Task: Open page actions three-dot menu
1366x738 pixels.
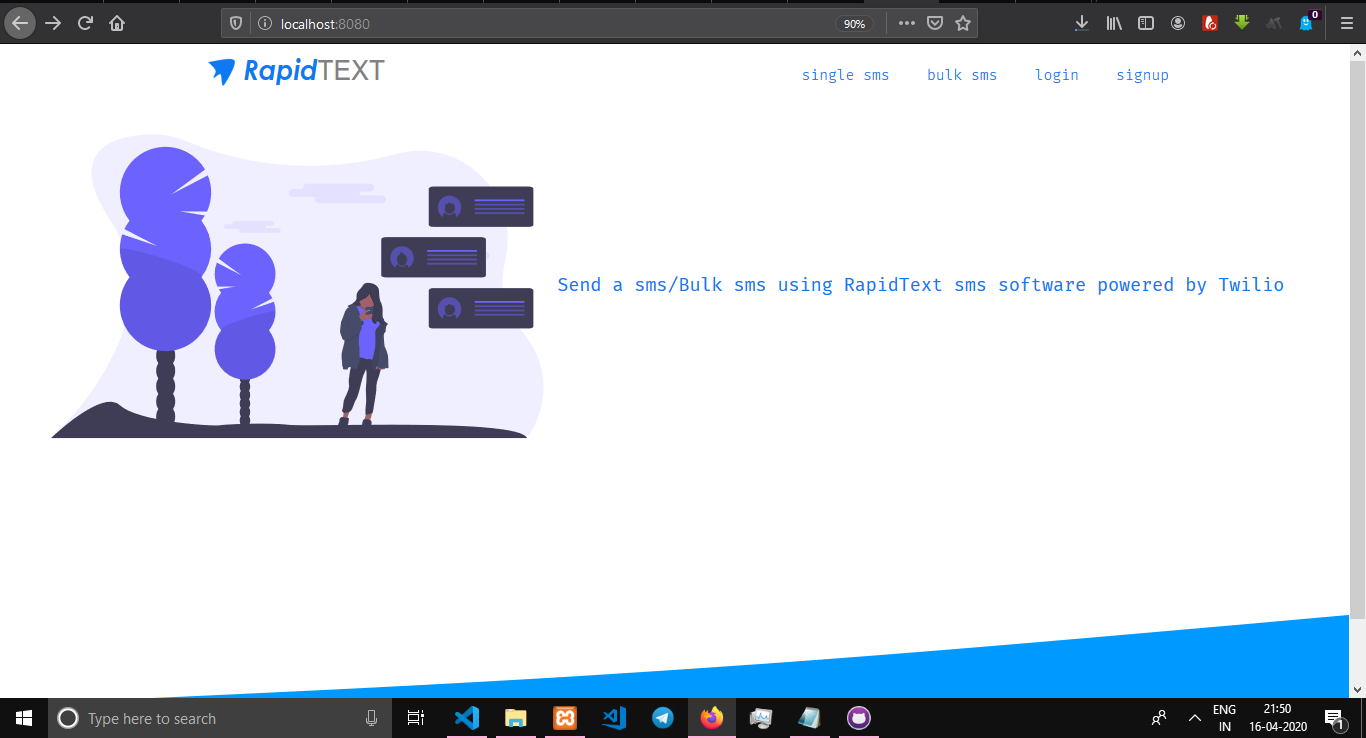Action: (x=907, y=23)
